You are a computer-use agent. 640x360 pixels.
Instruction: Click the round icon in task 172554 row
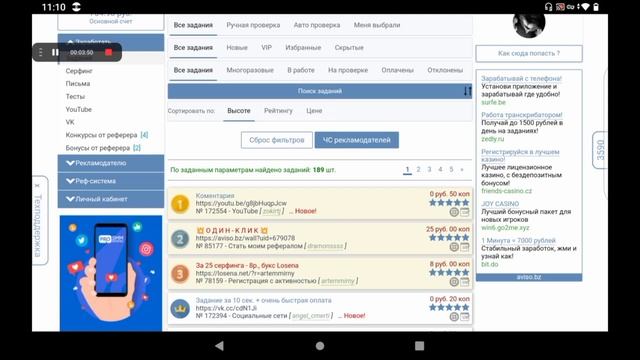pos(454,212)
